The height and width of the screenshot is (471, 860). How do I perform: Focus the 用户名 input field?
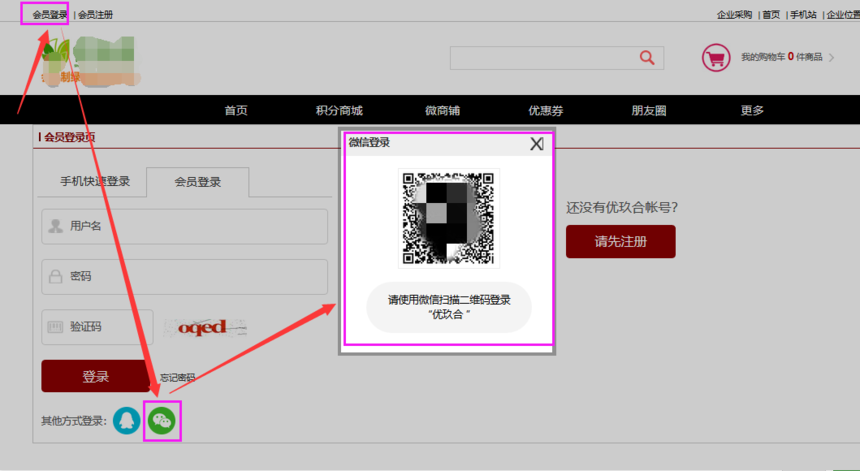[x=185, y=226]
